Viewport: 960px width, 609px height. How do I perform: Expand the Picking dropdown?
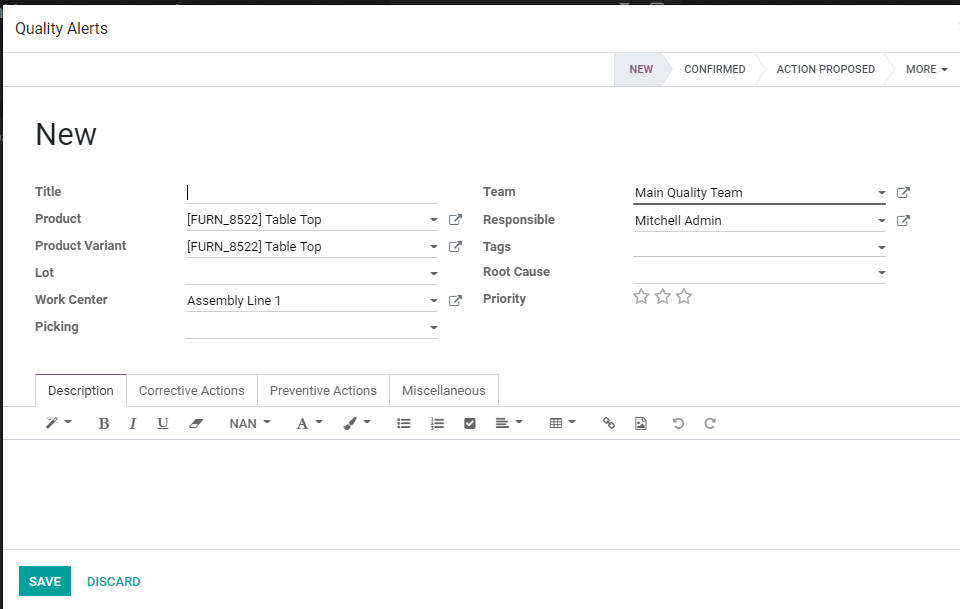[433, 327]
